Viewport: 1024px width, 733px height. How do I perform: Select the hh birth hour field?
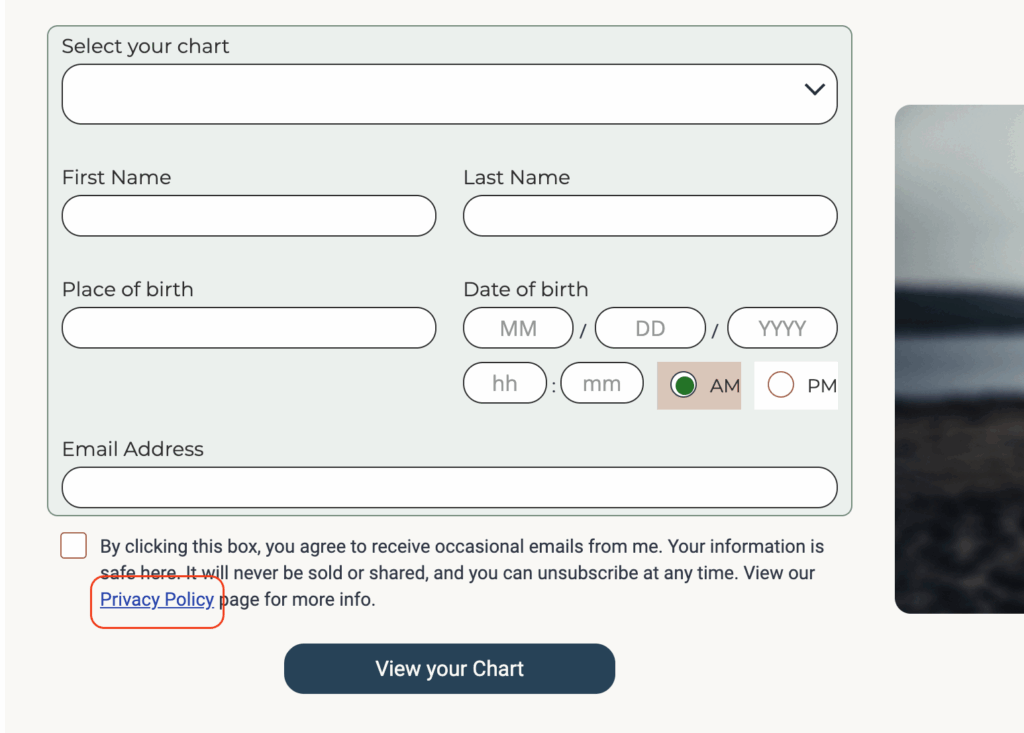click(x=505, y=384)
